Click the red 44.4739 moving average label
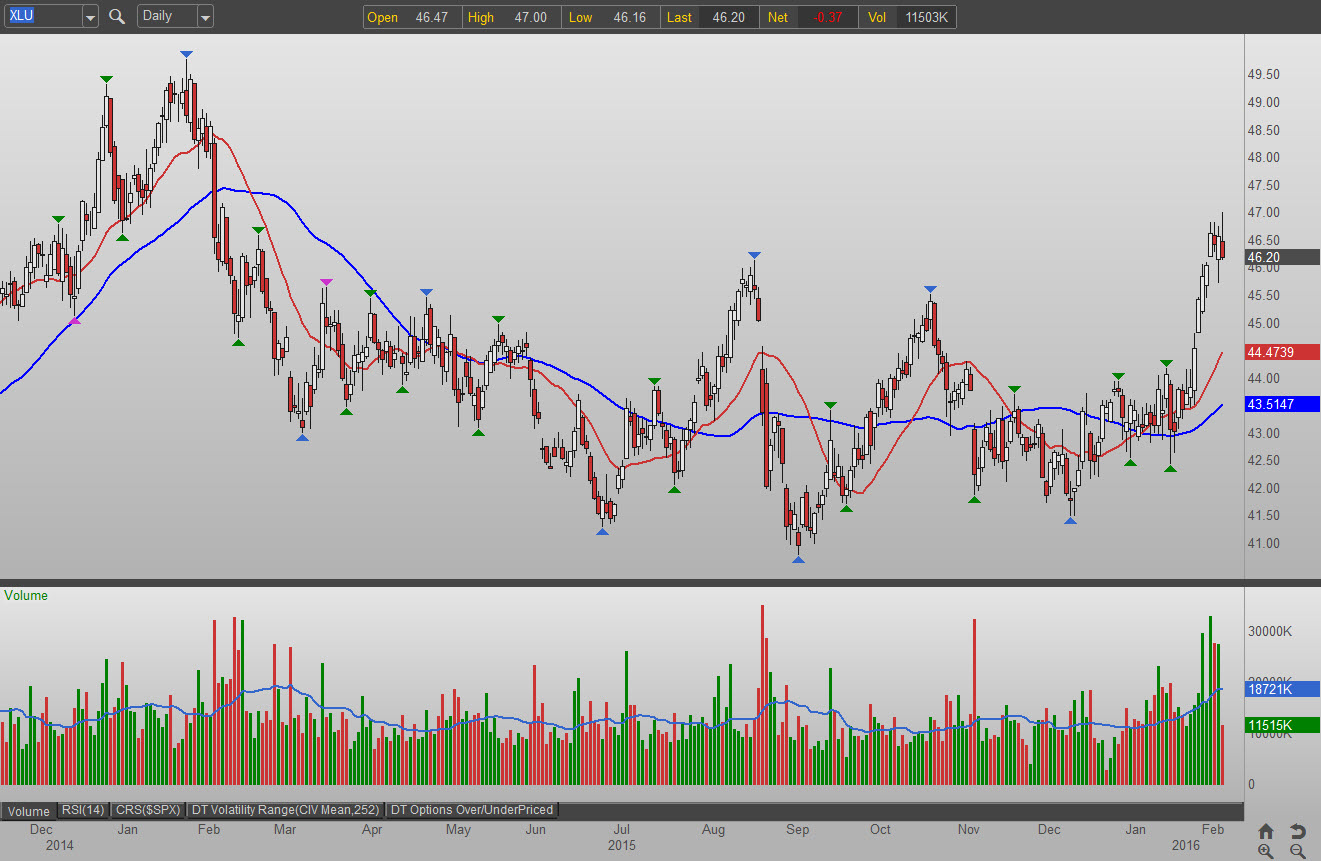Image resolution: width=1321 pixels, height=861 pixels. [1281, 352]
